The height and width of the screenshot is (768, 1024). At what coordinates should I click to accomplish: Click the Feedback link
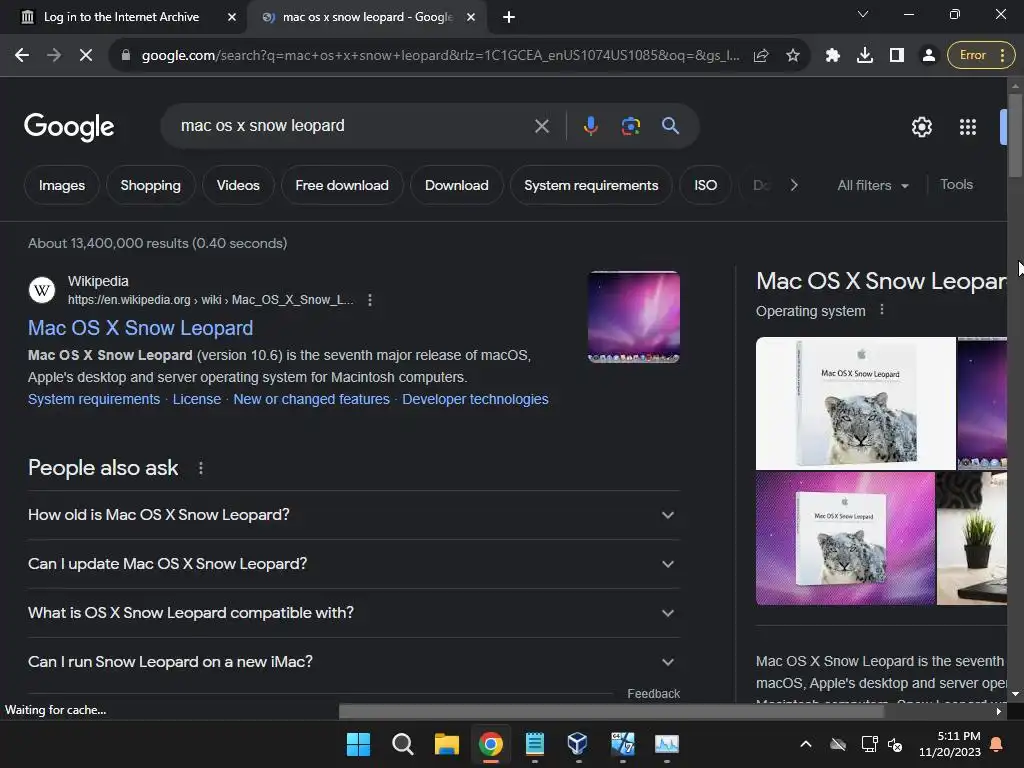(x=654, y=694)
